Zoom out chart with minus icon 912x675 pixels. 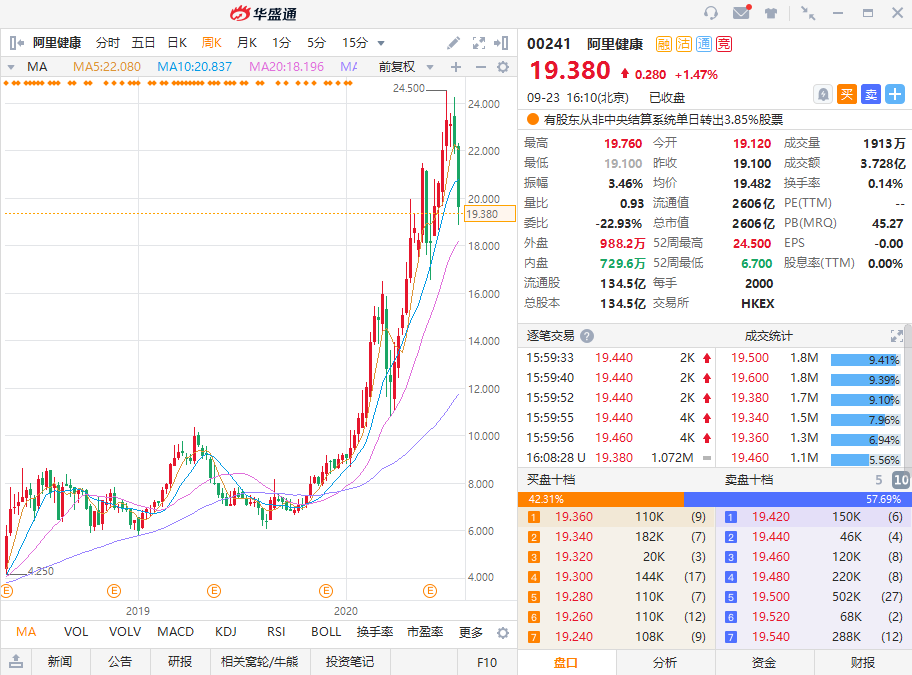point(480,67)
